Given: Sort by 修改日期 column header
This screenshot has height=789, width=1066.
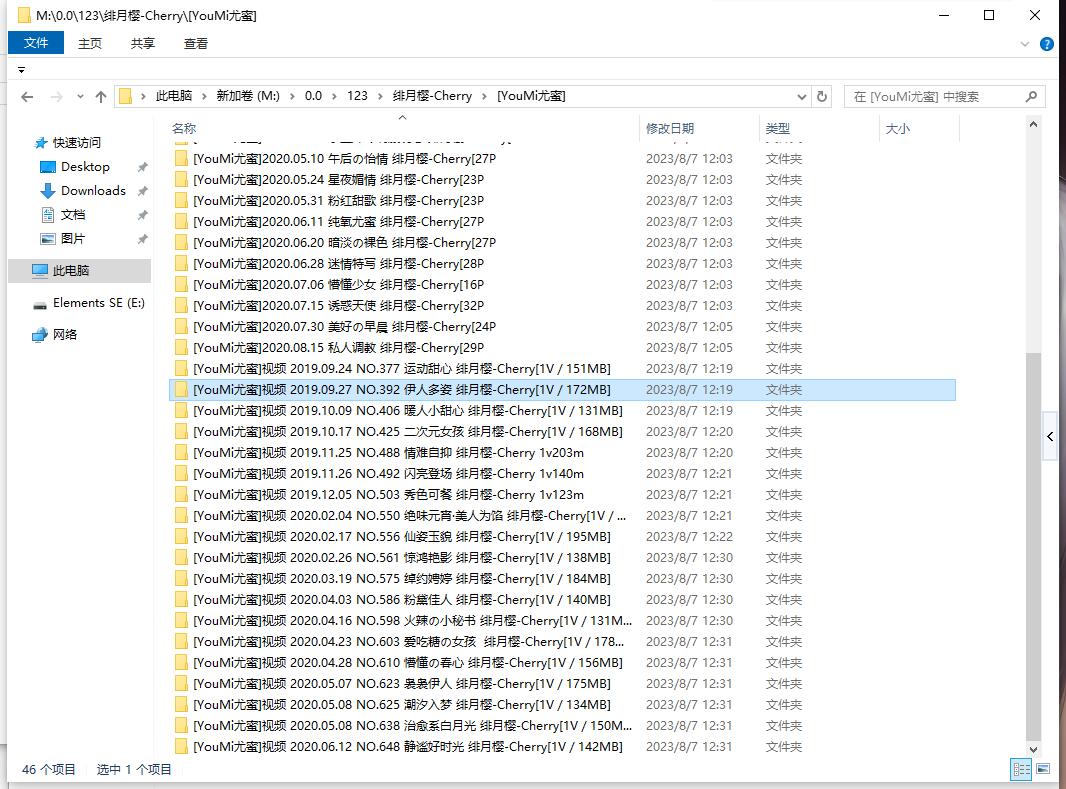Looking at the screenshot, I should (x=670, y=128).
